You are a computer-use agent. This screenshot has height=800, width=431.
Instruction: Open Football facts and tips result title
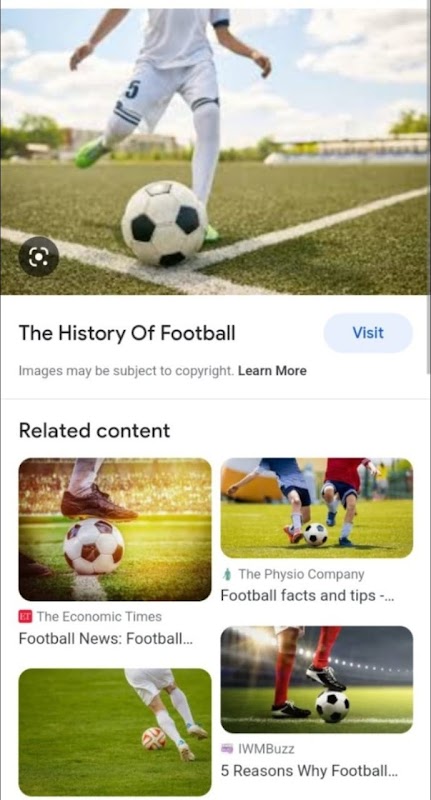[x=306, y=596]
